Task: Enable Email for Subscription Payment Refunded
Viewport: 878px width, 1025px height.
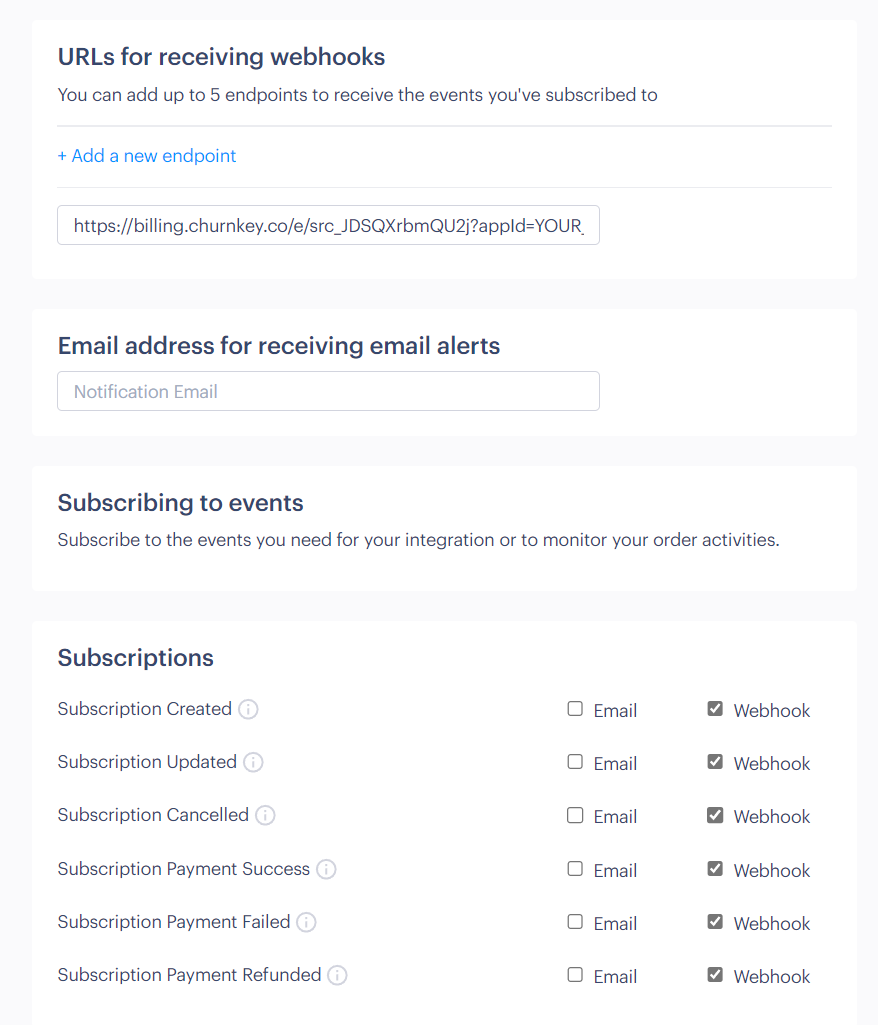Action: tap(575, 974)
